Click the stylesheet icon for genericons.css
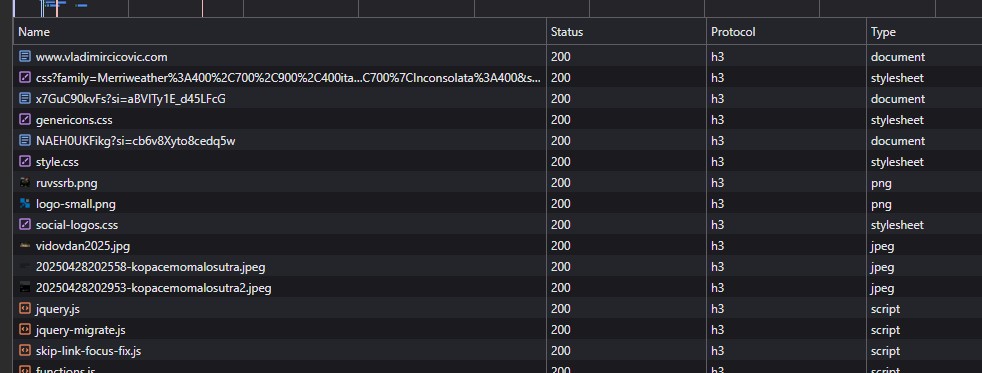 (25, 120)
